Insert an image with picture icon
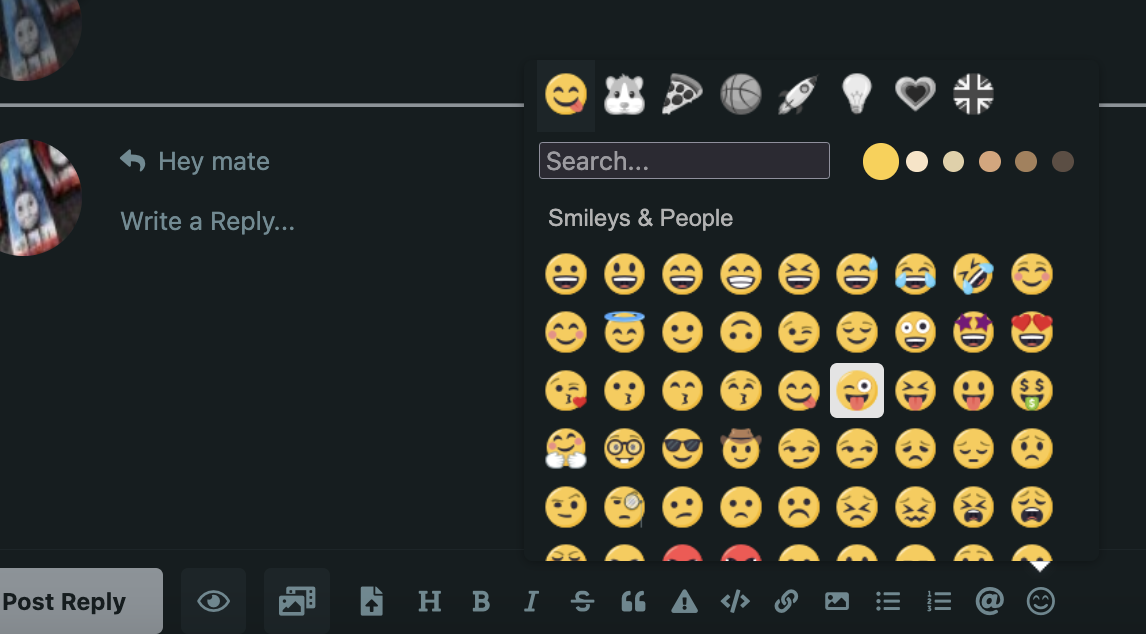The width and height of the screenshot is (1146, 634). coord(837,602)
